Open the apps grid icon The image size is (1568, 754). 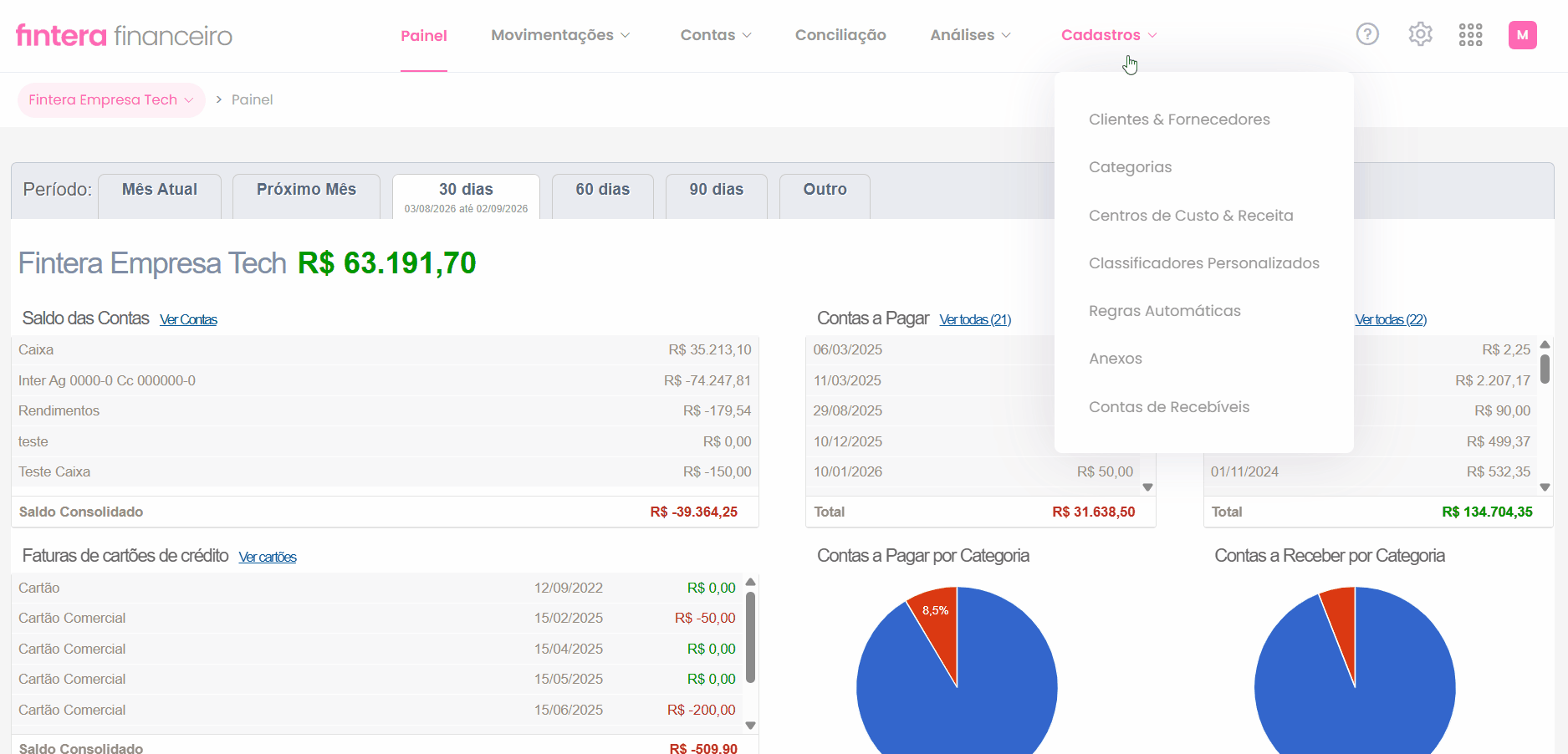click(x=1470, y=34)
